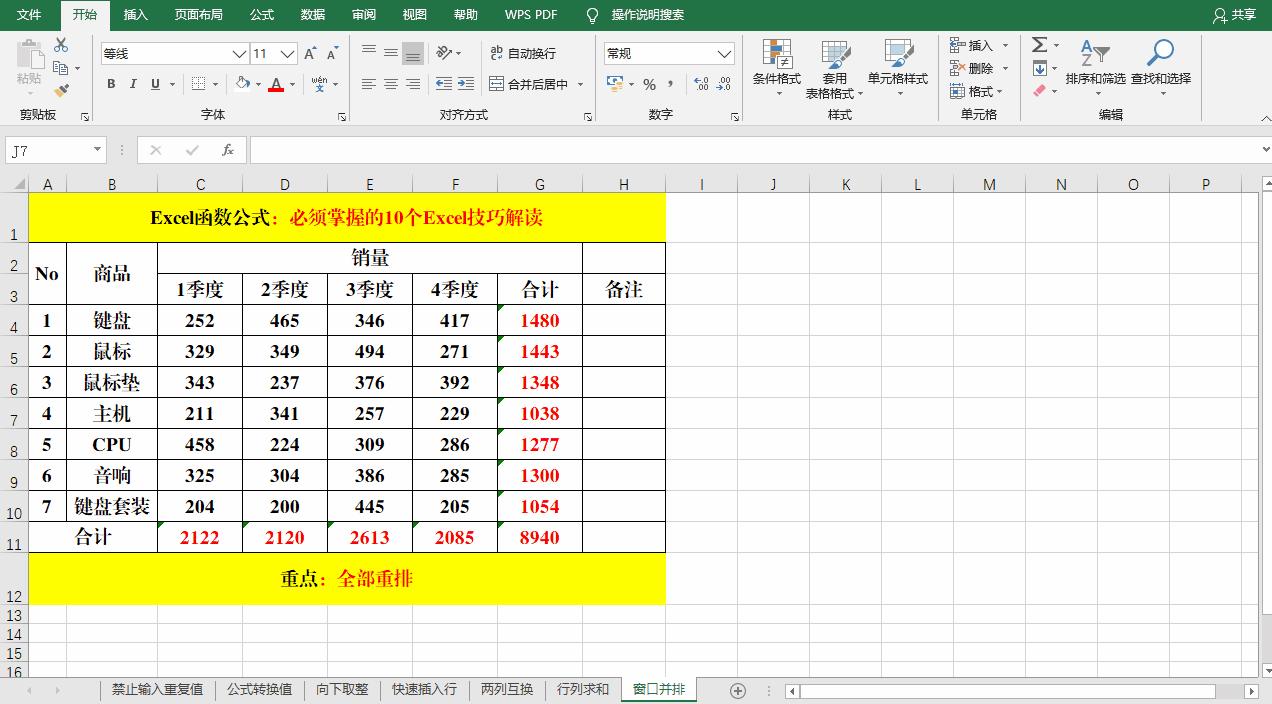Image resolution: width=1272 pixels, height=704 pixels.
Task: Open 条件格式 conditional formatting
Action: tap(778, 68)
